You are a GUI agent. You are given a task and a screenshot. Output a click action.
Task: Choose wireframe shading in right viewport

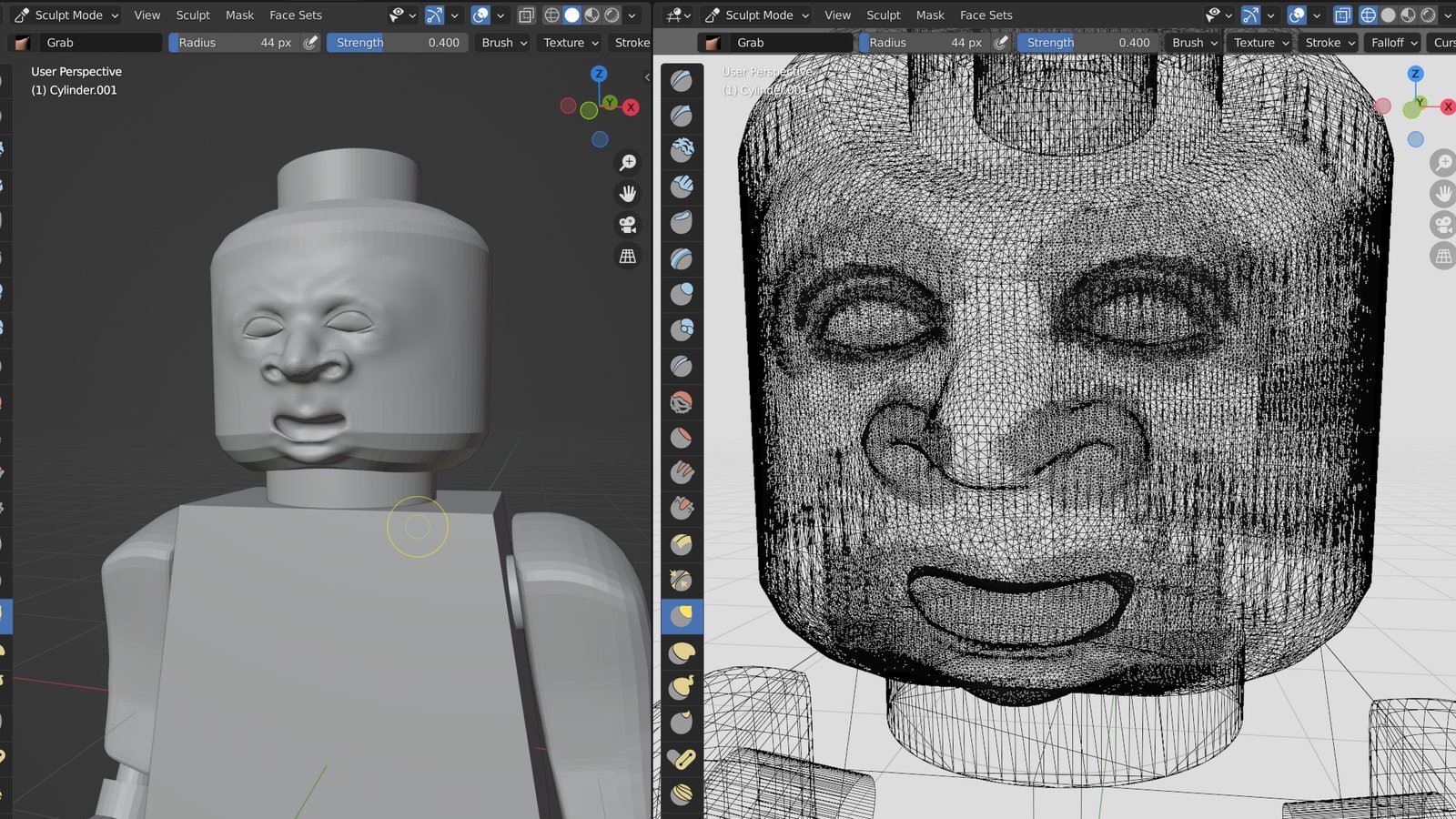point(1368,15)
